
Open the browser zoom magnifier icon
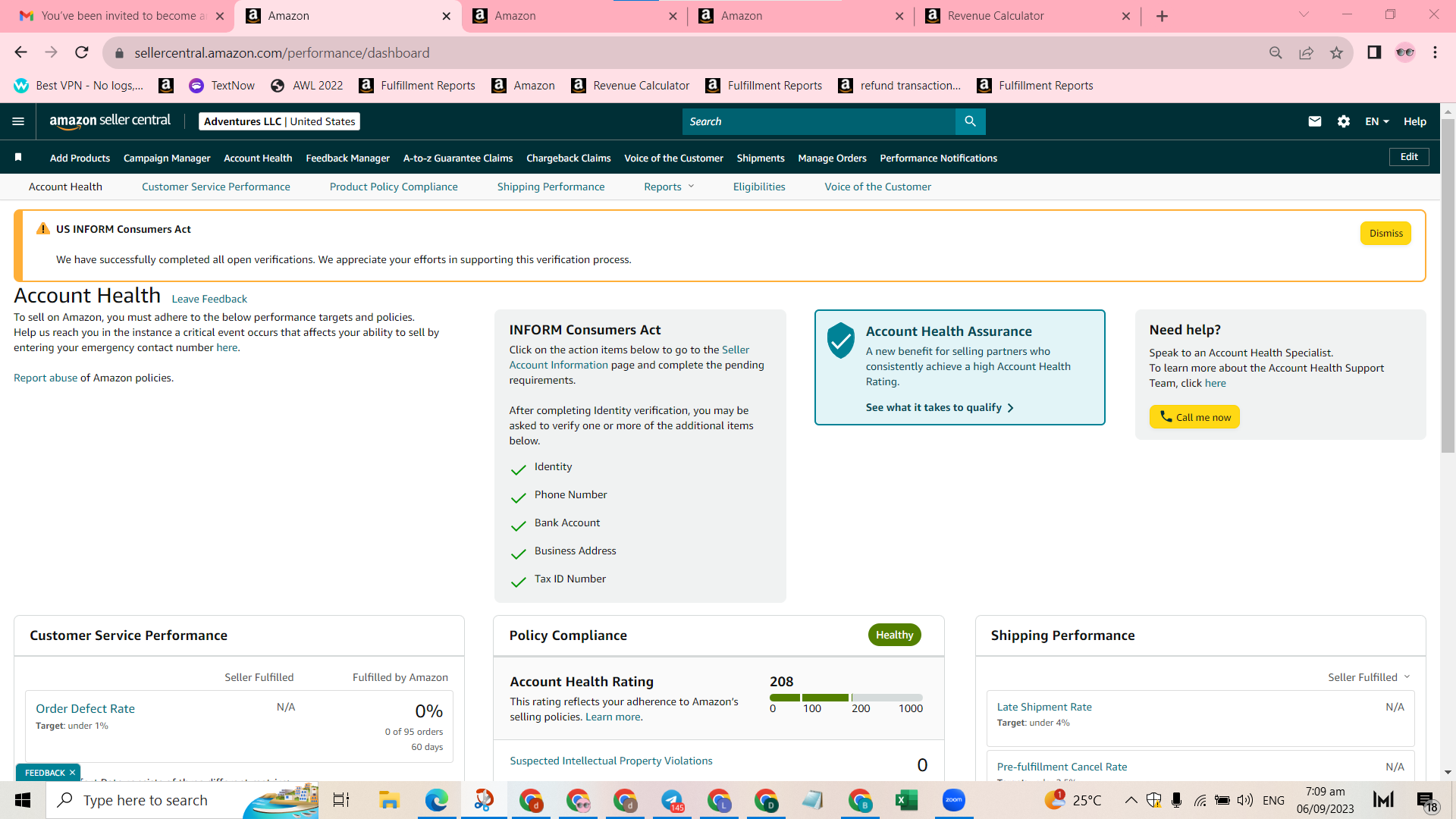coord(1276,52)
